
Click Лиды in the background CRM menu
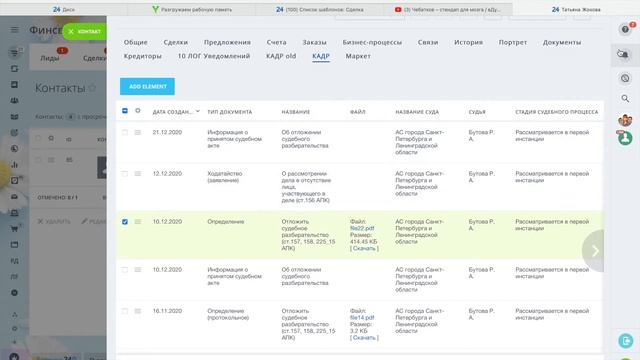coord(50,58)
